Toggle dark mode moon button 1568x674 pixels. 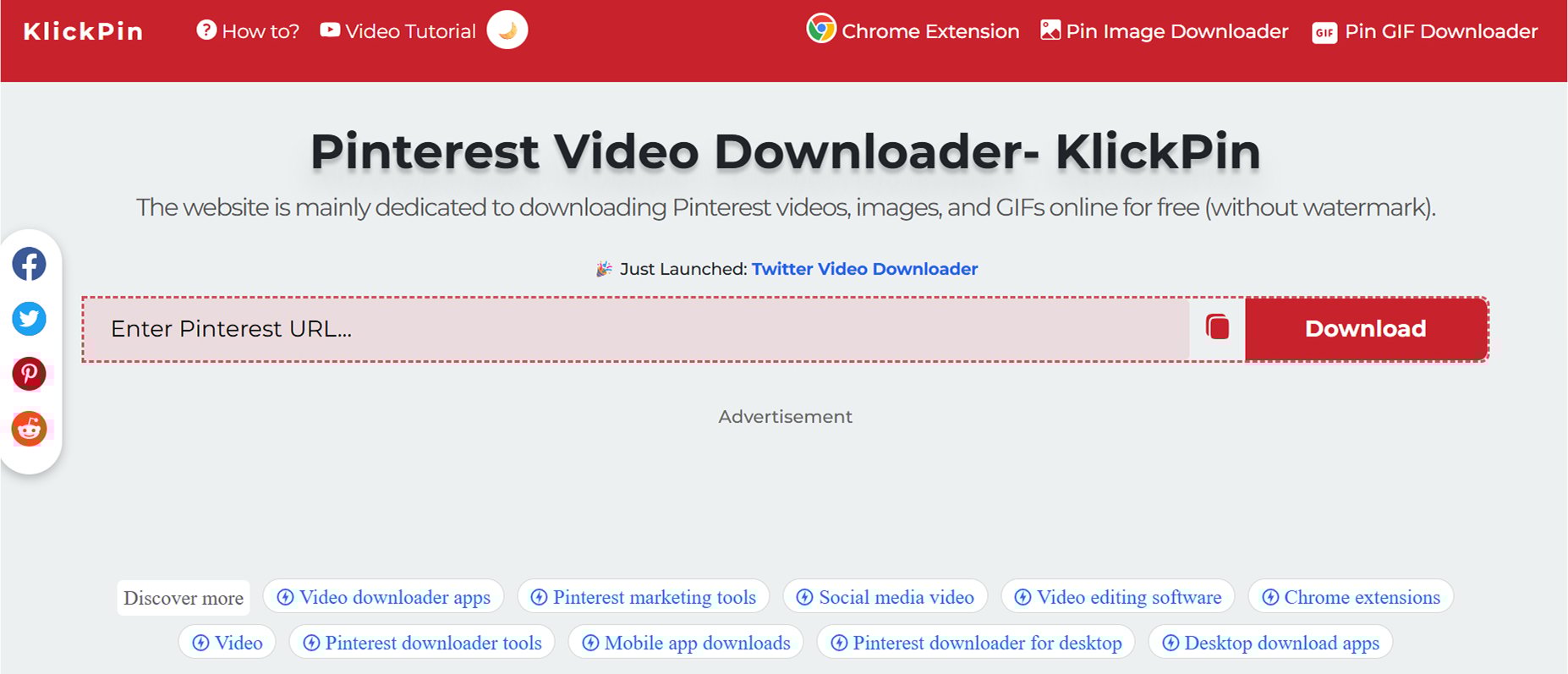(507, 30)
